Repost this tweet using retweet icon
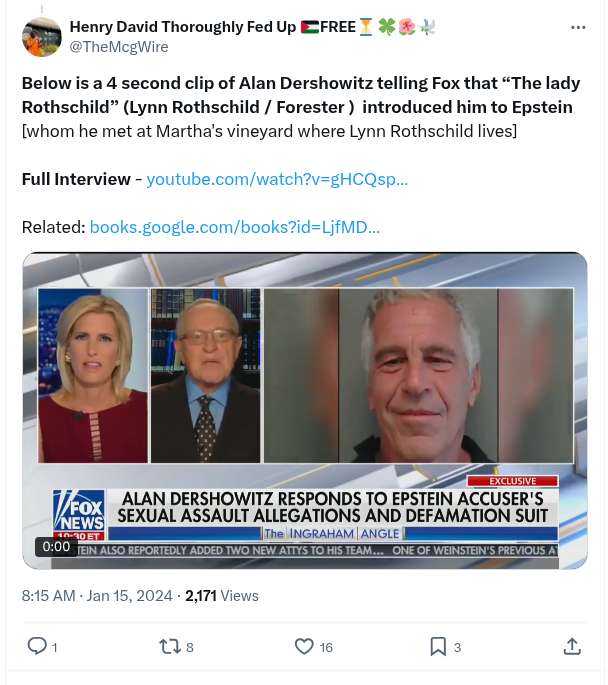608x685 pixels. click(x=170, y=647)
